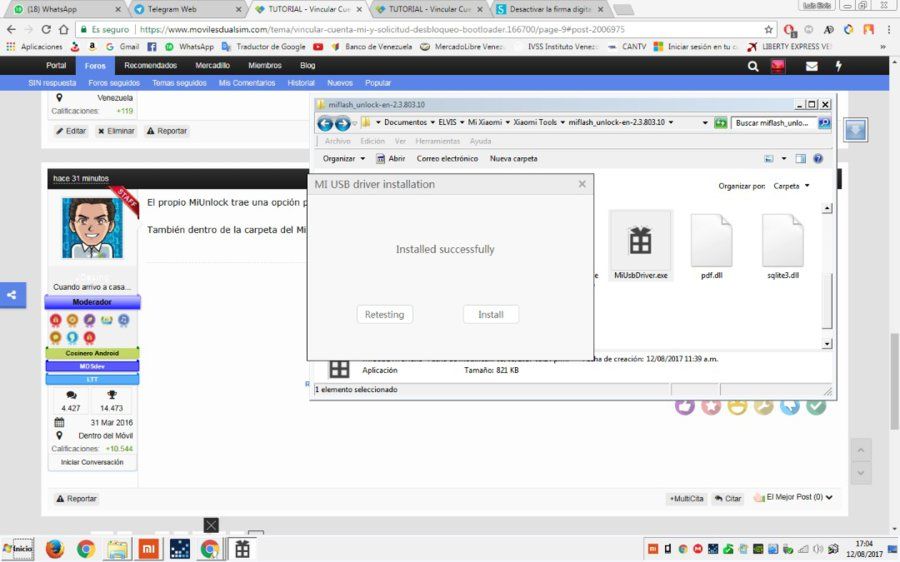This screenshot has width=900, height=562.
Task: Change Explorer view mode icon
Action: 769,158
